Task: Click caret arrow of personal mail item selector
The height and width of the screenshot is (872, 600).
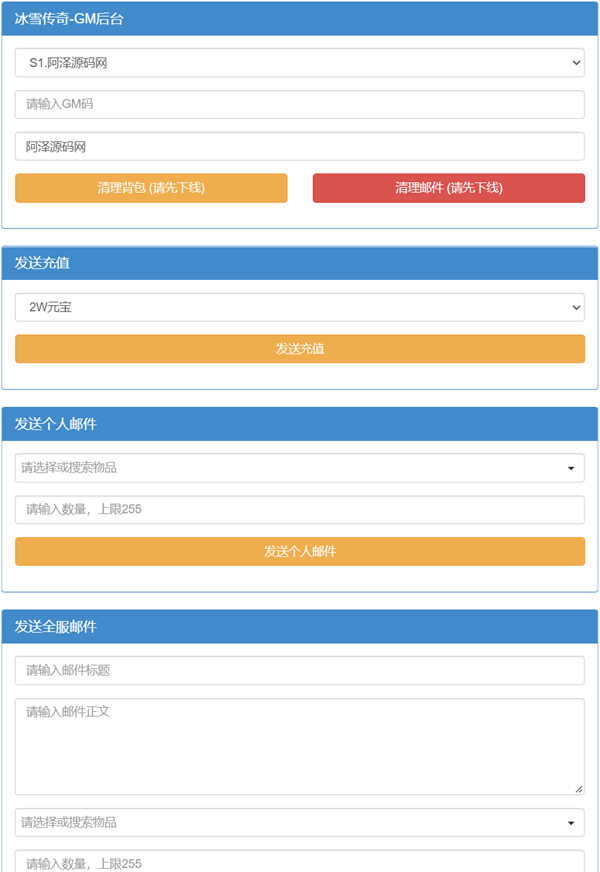Action: tap(571, 468)
